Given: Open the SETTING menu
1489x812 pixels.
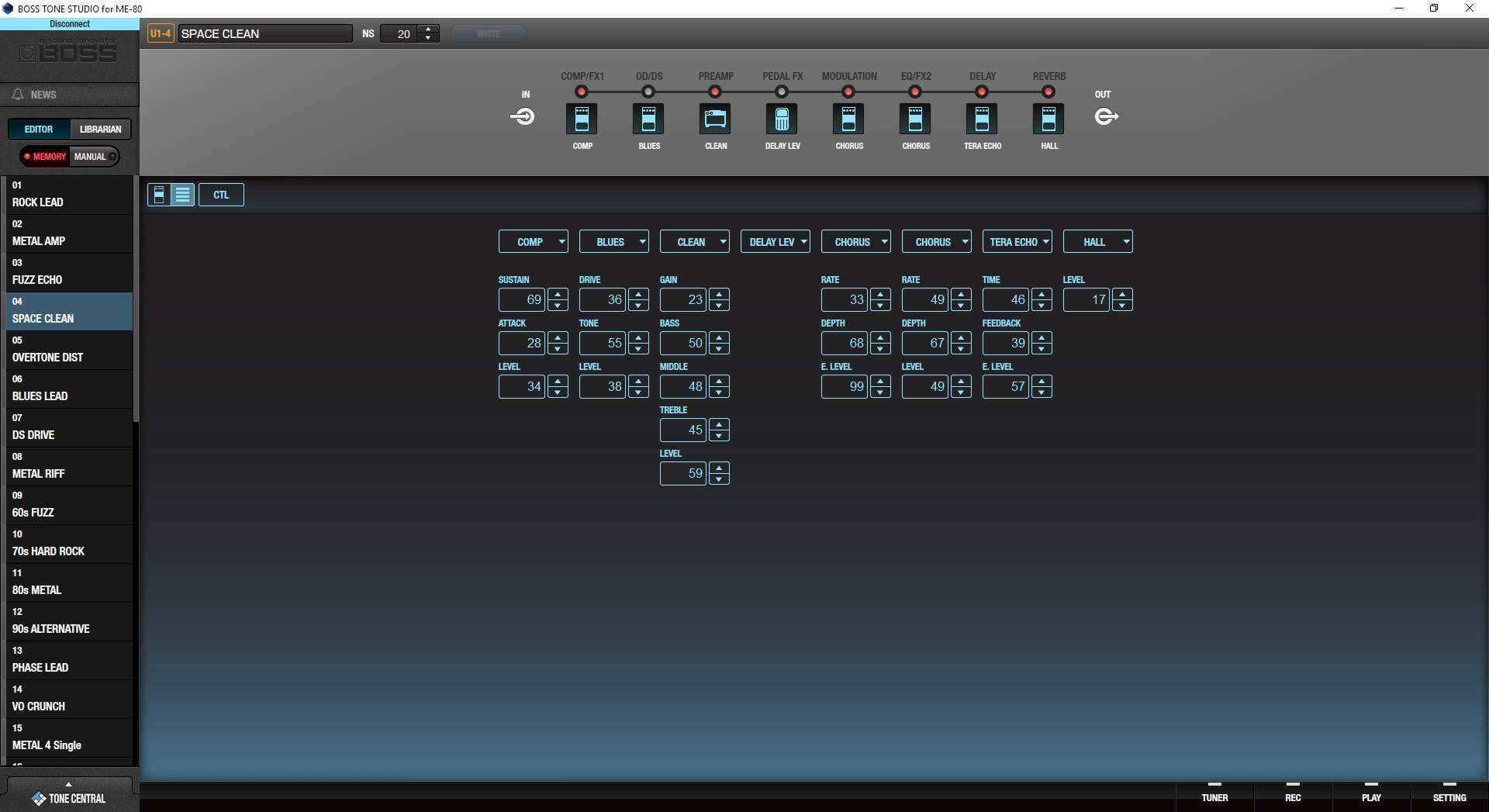Looking at the screenshot, I should 1449,796.
